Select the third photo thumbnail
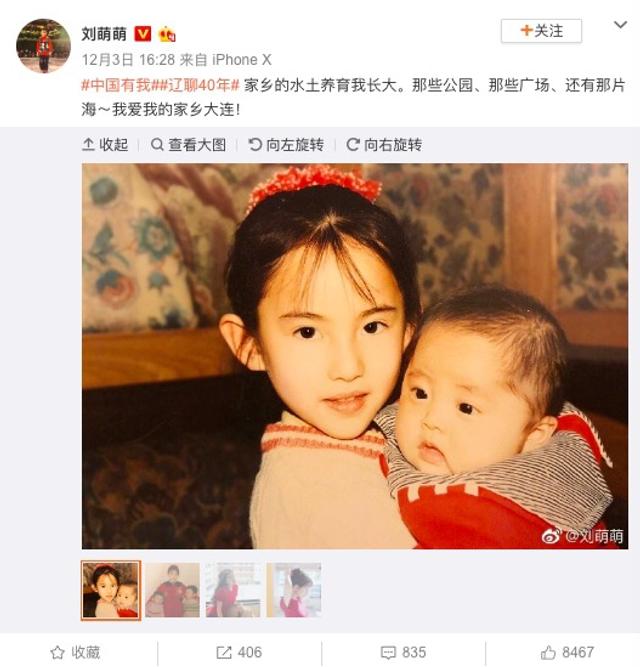640x667 pixels. pos(233,590)
